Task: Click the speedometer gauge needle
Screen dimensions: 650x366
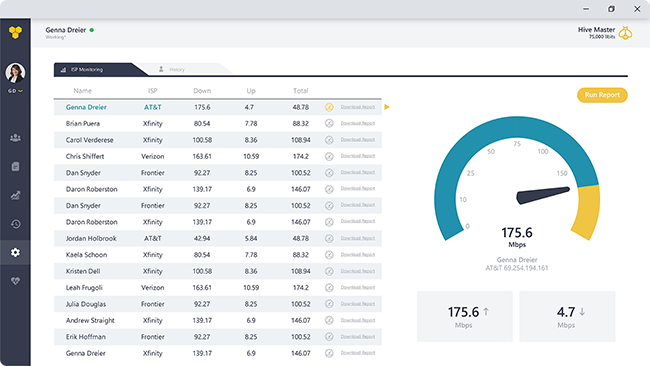Action: point(543,195)
